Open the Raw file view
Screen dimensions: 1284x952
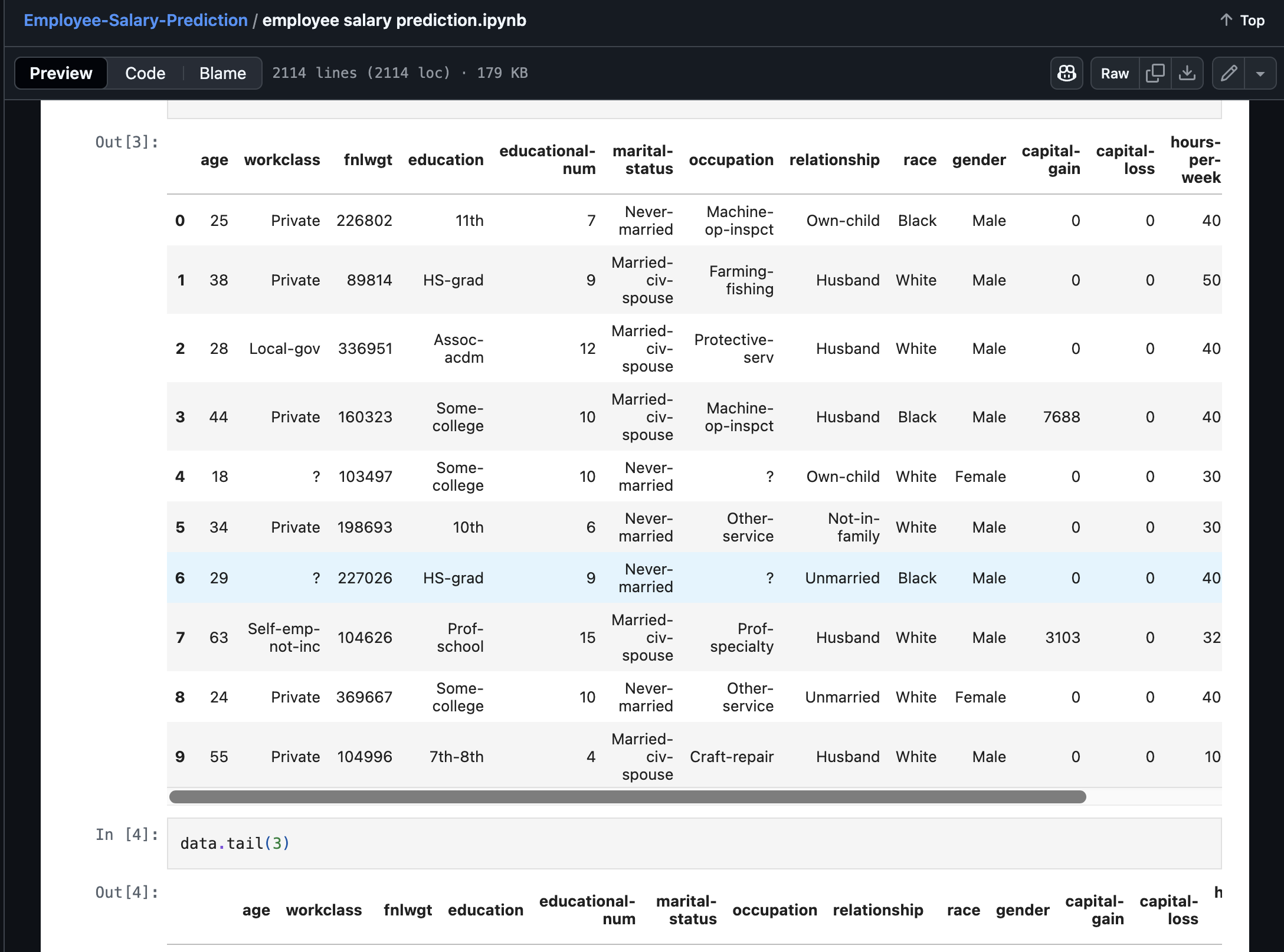point(1115,73)
